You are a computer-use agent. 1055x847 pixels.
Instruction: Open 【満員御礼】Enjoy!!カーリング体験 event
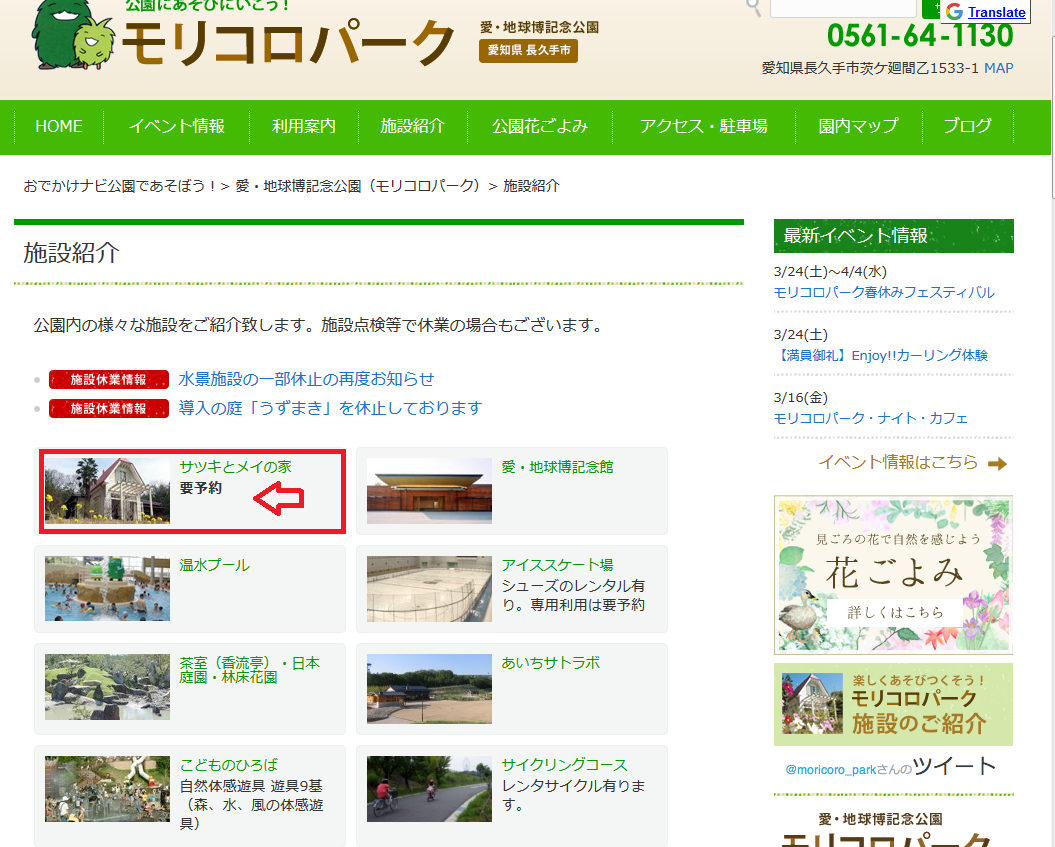(881, 355)
